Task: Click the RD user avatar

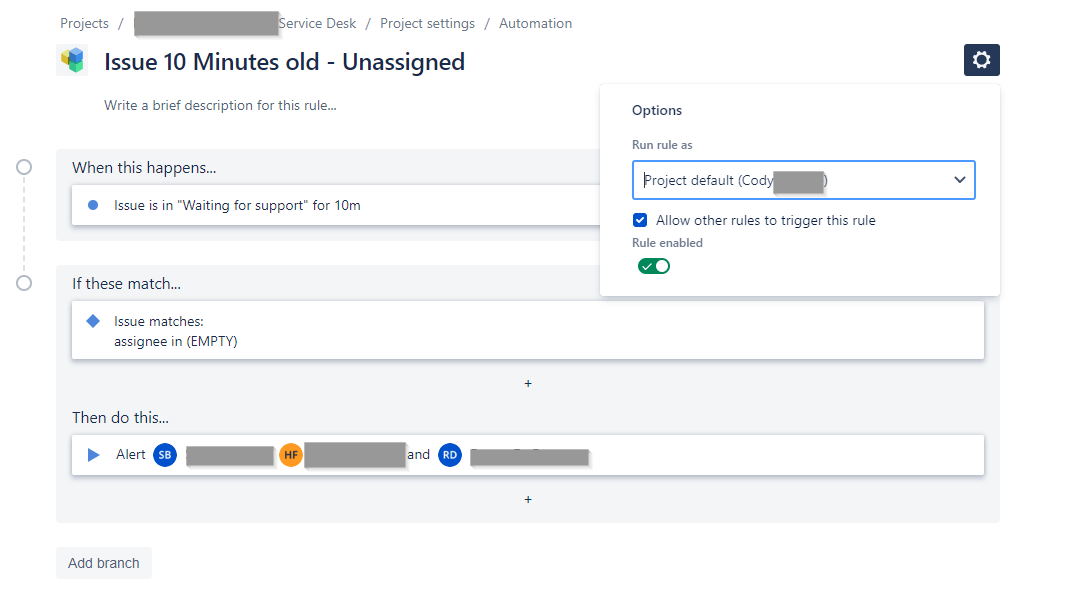Action: [449, 455]
